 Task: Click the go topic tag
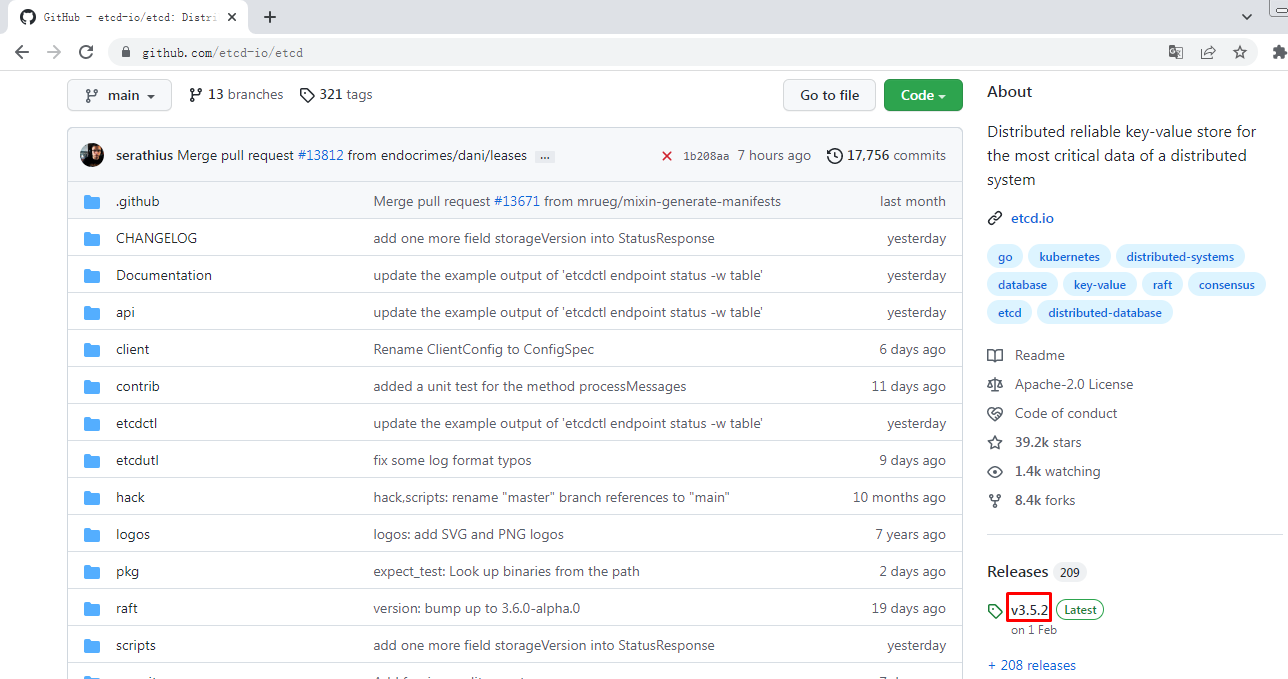[x=1005, y=257]
